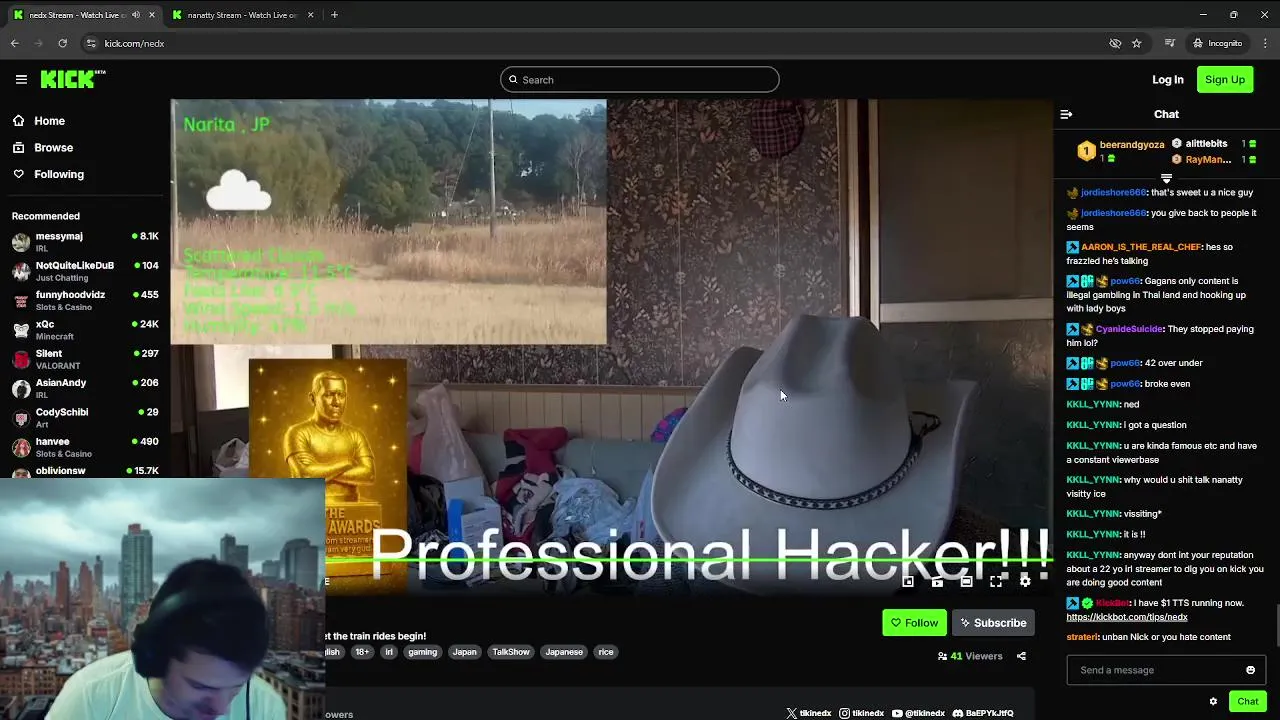Open recommended channel xQc
The width and height of the screenshot is (1280, 720).
click(x=85, y=330)
